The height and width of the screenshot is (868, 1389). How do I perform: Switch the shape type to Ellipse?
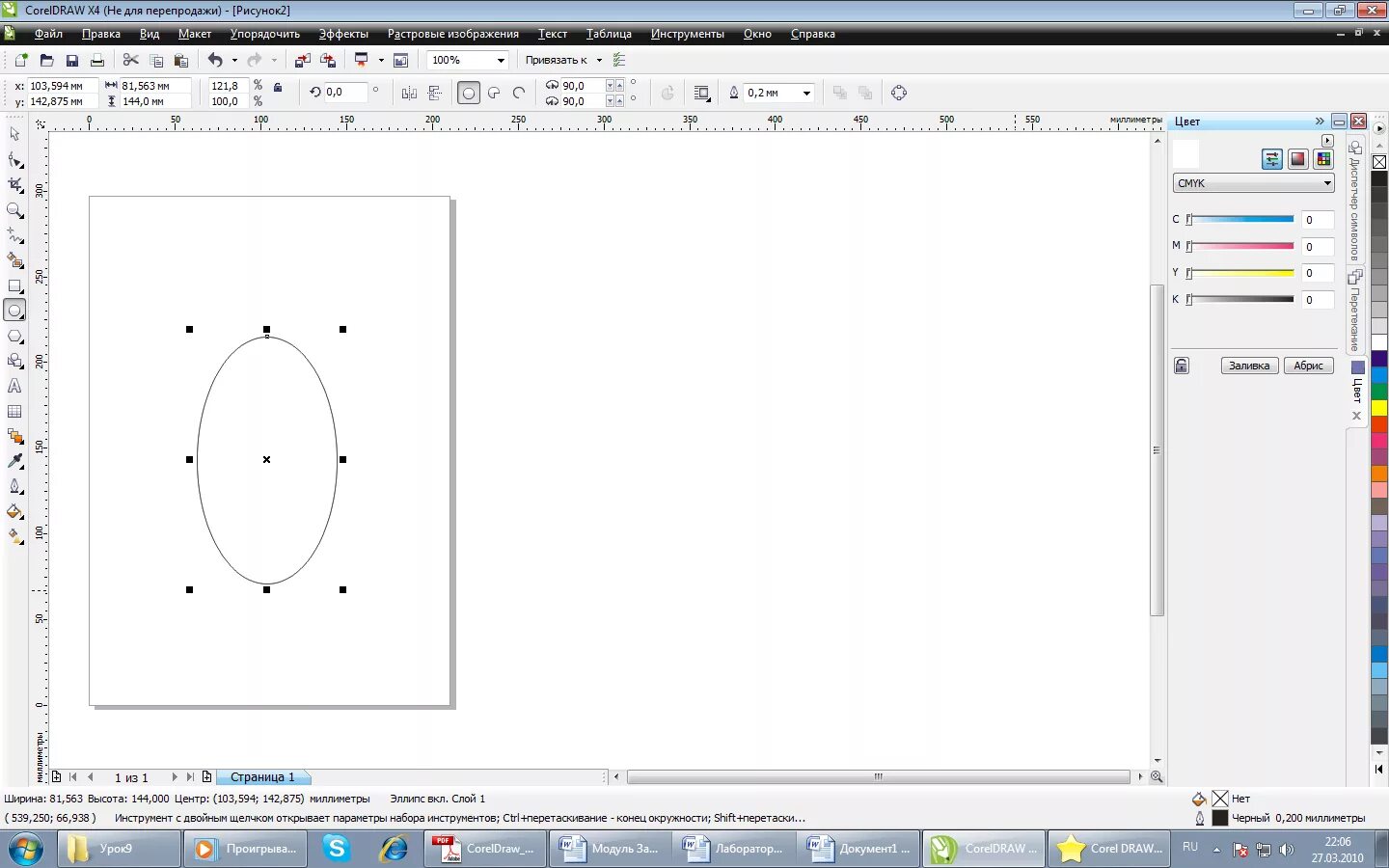(x=469, y=93)
